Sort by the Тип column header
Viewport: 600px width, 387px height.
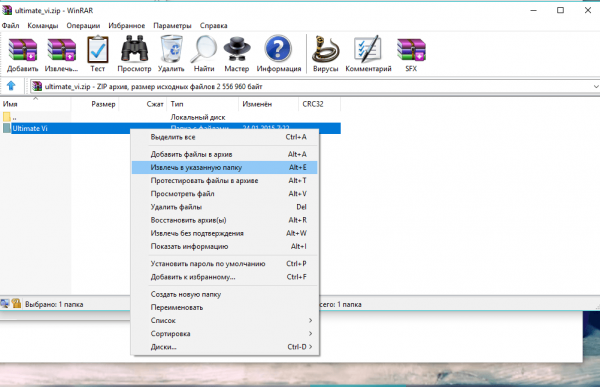point(202,104)
